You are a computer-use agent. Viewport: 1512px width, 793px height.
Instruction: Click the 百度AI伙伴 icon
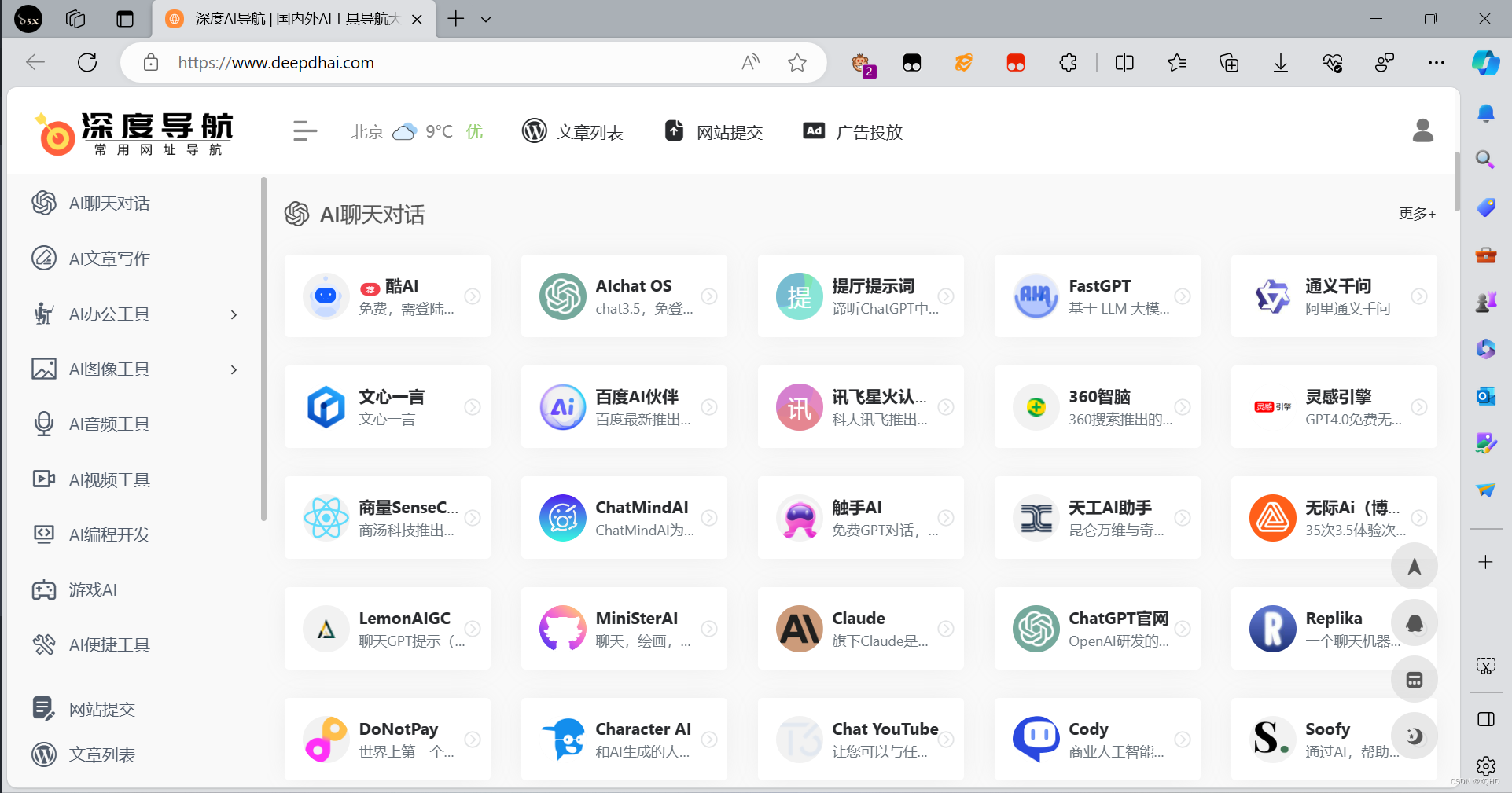[562, 407]
